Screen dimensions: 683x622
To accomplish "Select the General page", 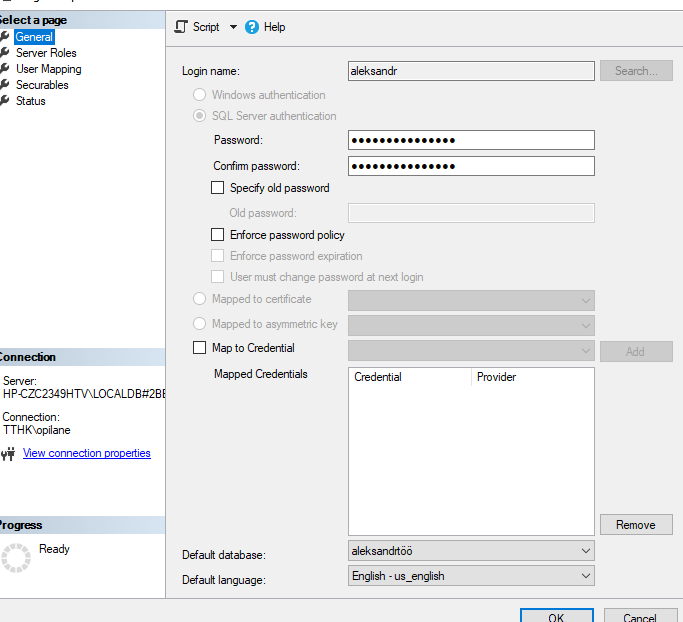I will tap(34, 37).
